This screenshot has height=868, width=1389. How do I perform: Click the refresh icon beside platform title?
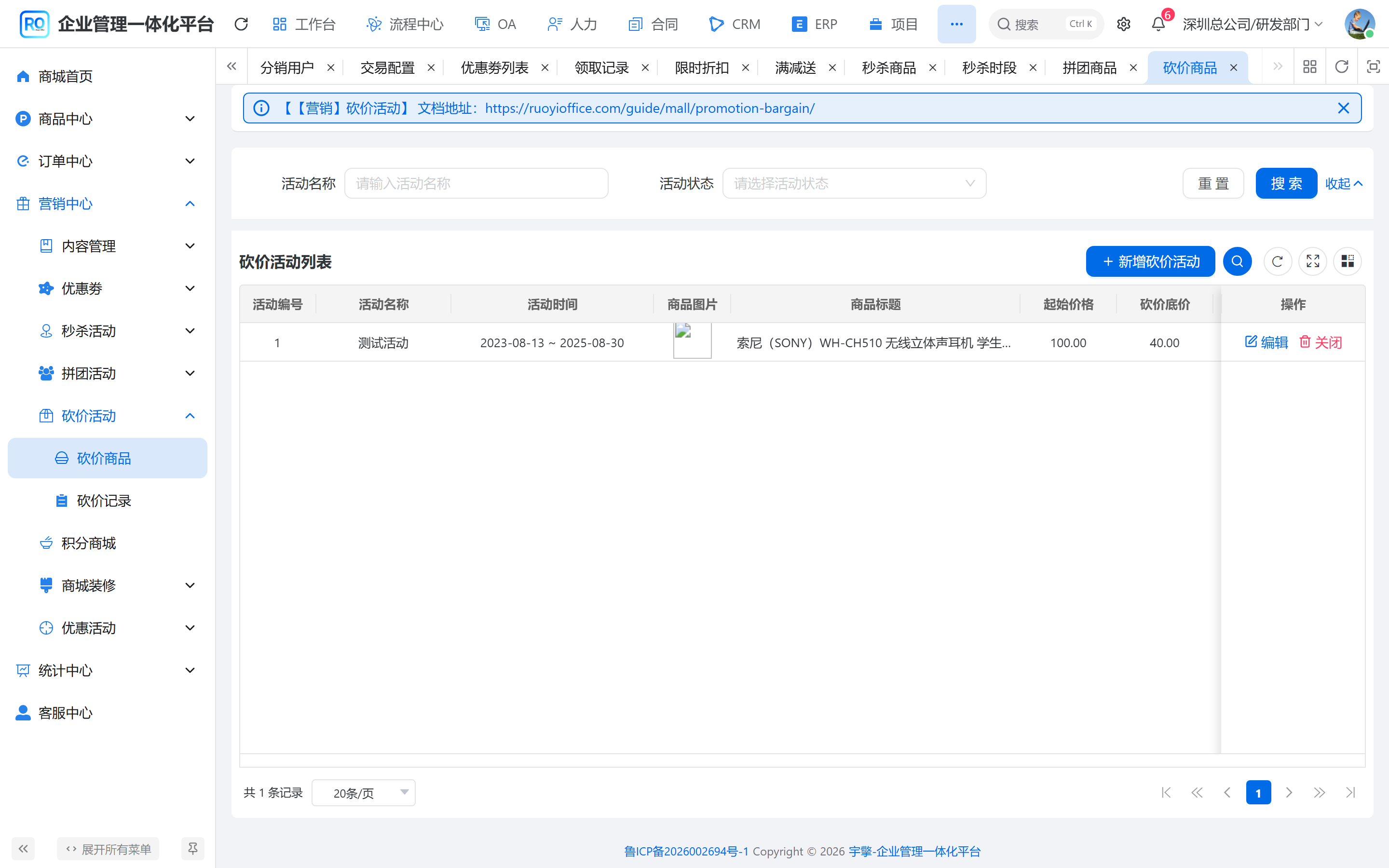coord(241,24)
